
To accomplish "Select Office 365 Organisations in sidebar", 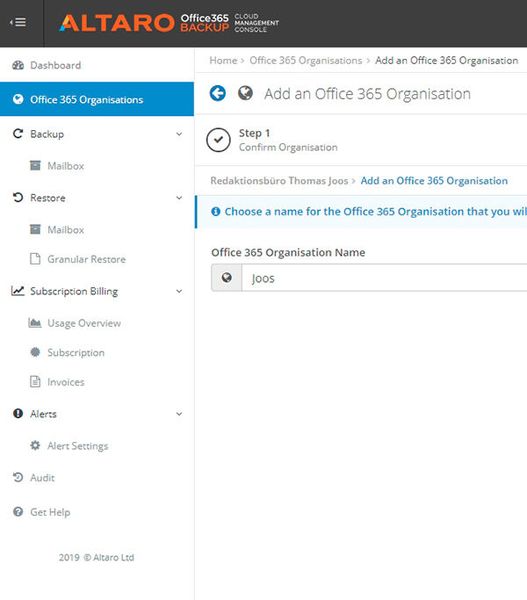I will point(97,99).
